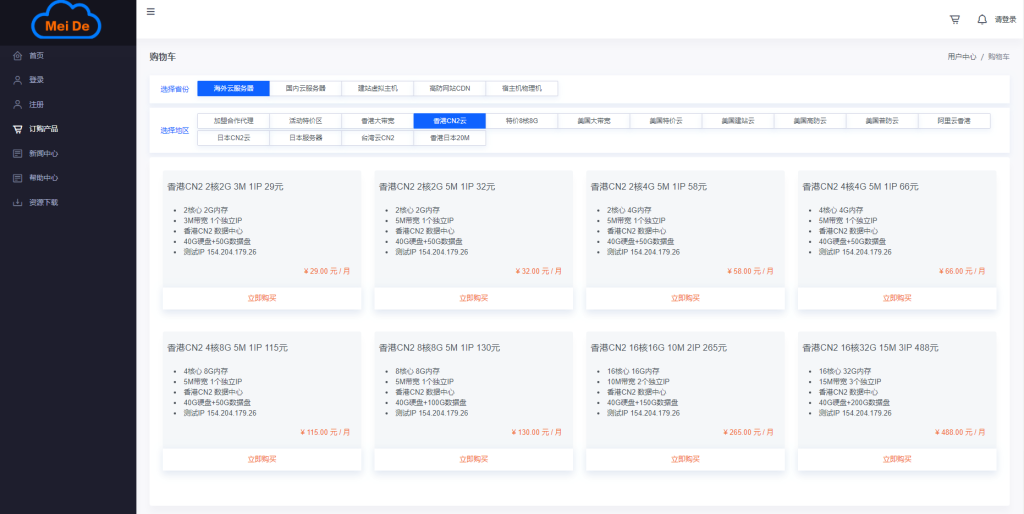Click the cart icon beside 订购产品
1024x514 pixels.
pyautogui.click(x=17, y=129)
